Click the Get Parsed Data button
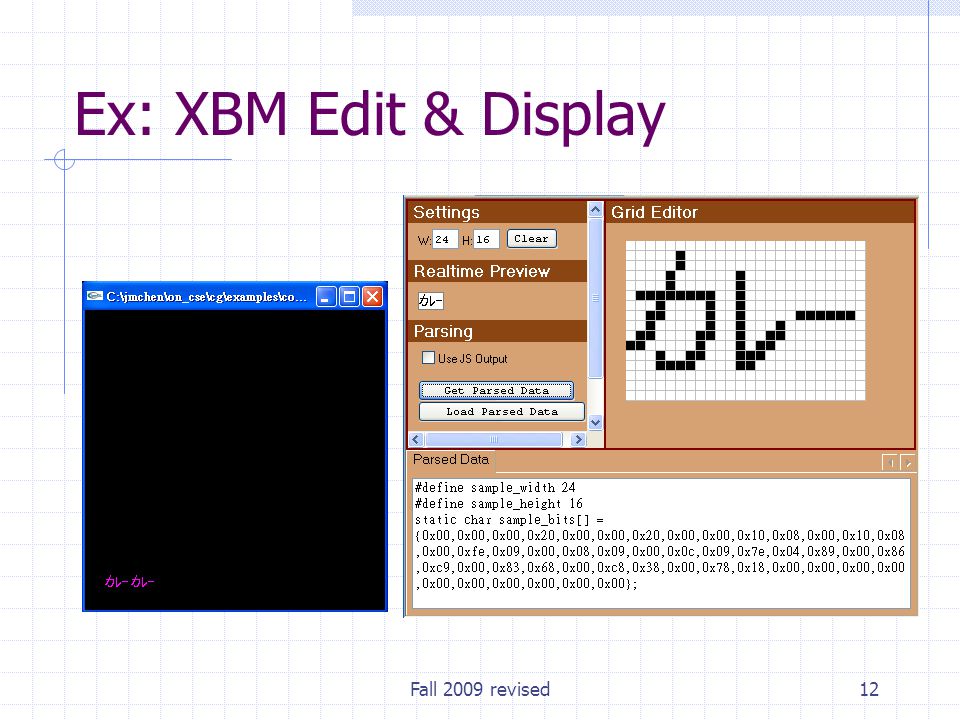The height and width of the screenshot is (720, 960). (x=497, y=391)
